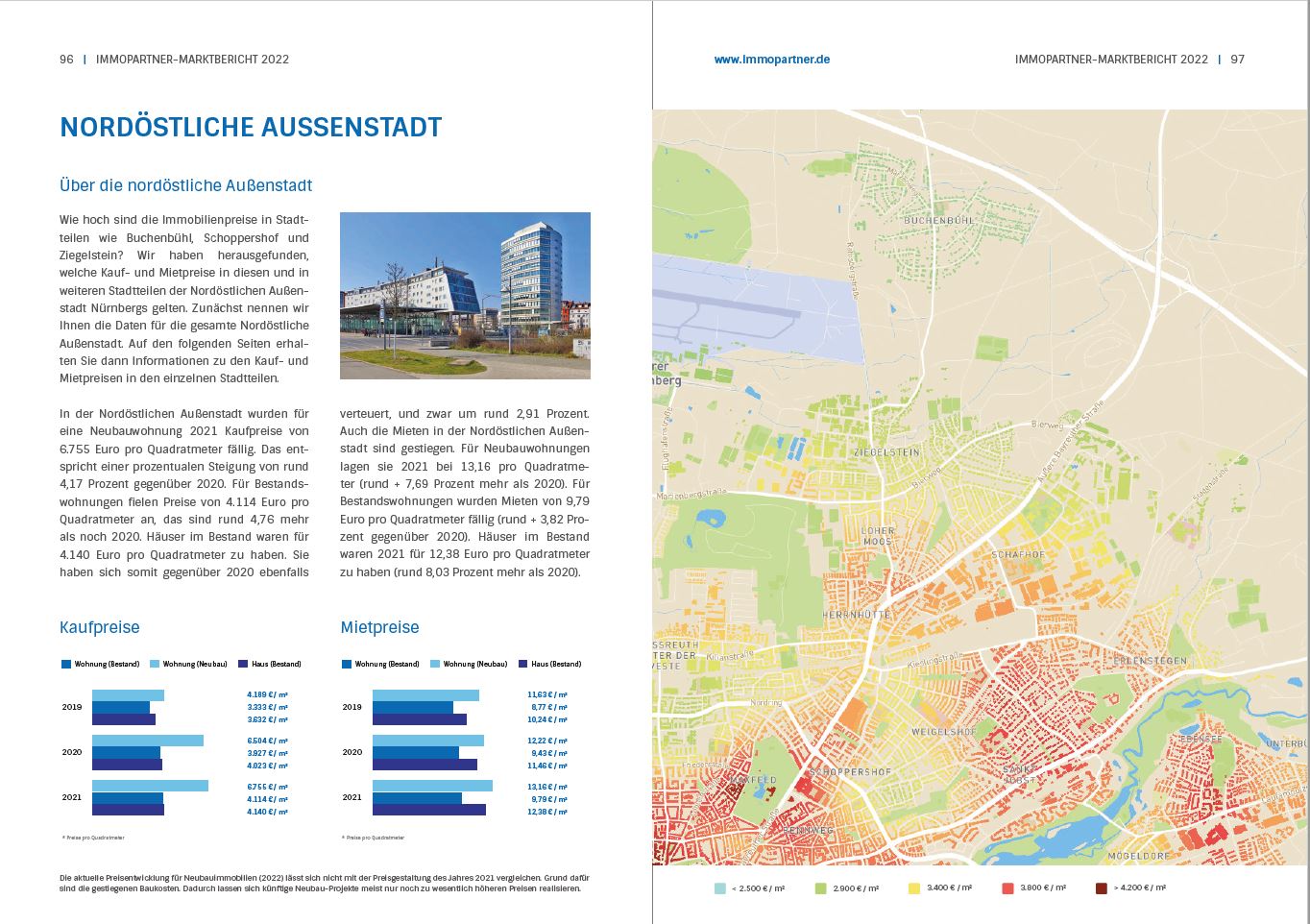Click map legend swatch '> 4.200 € / m²'
The height and width of the screenshot is (924, 1310).
click(x=1102, y=888)
